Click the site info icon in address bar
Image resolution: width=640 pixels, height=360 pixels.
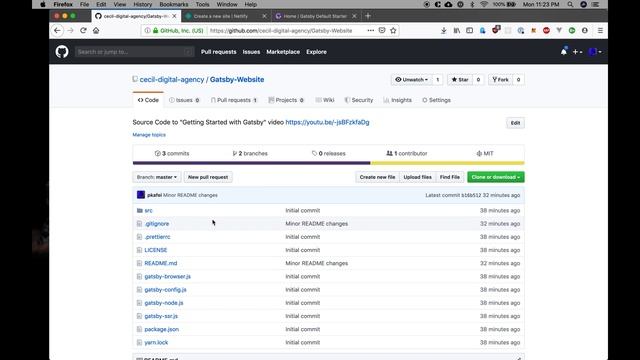(147, 31)
